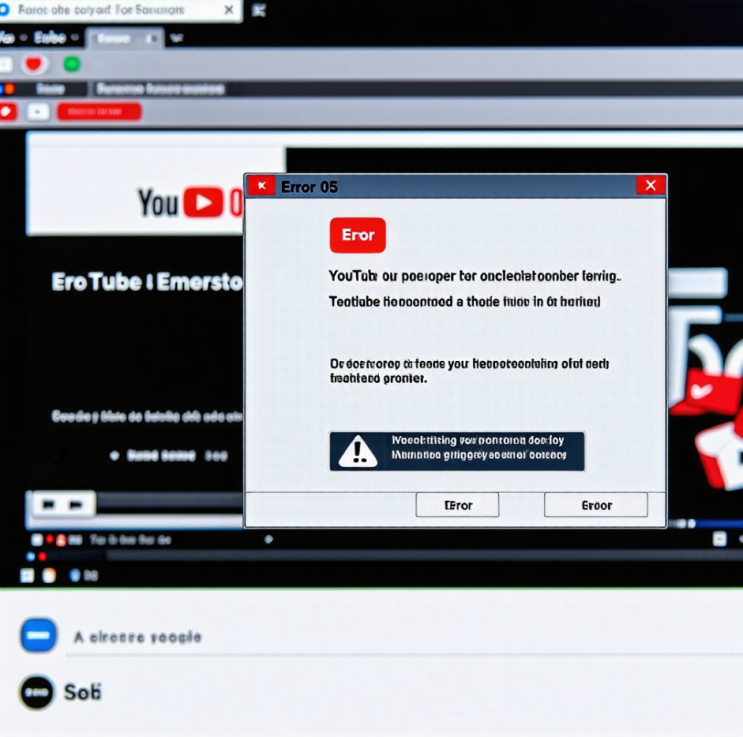Screen dimensions: 743x737
Task: Click the green circle icon in the toolbar
Action: 72,64
